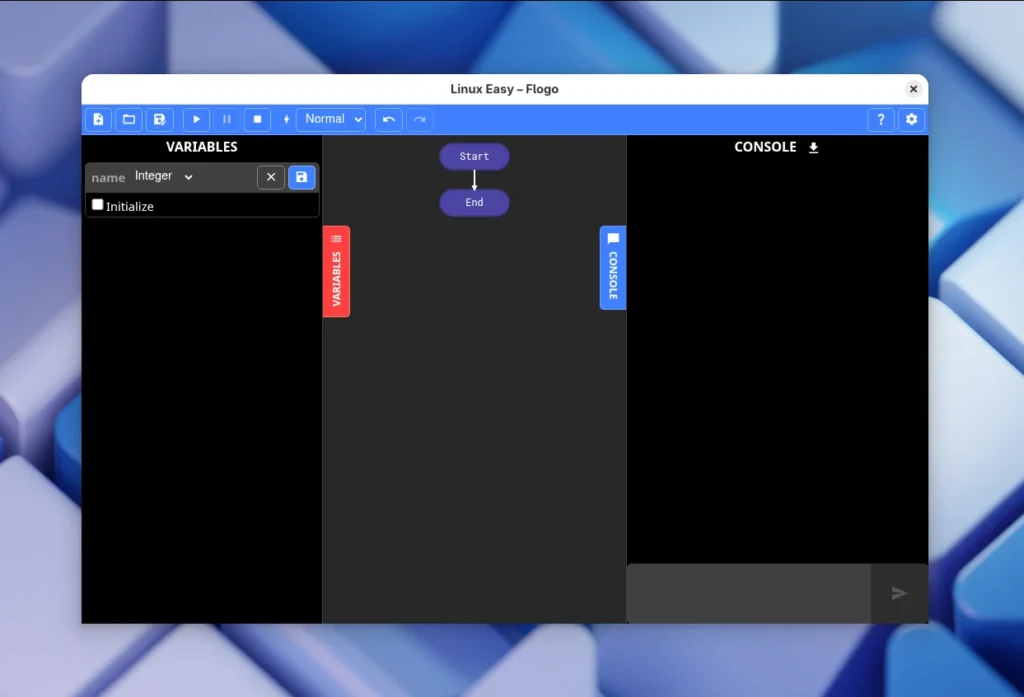Open the Normal speed dropdown
Image resolution: width=1024 pixels, height=697 pixels.
331,119
